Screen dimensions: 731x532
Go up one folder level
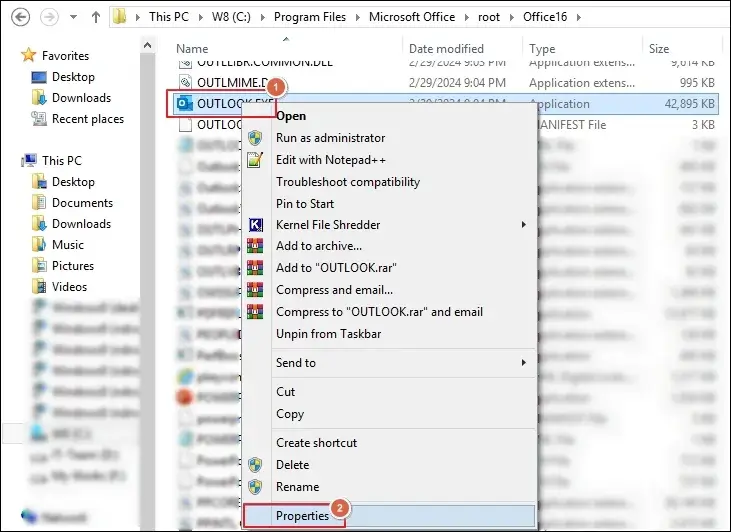(x=96, y=17)
